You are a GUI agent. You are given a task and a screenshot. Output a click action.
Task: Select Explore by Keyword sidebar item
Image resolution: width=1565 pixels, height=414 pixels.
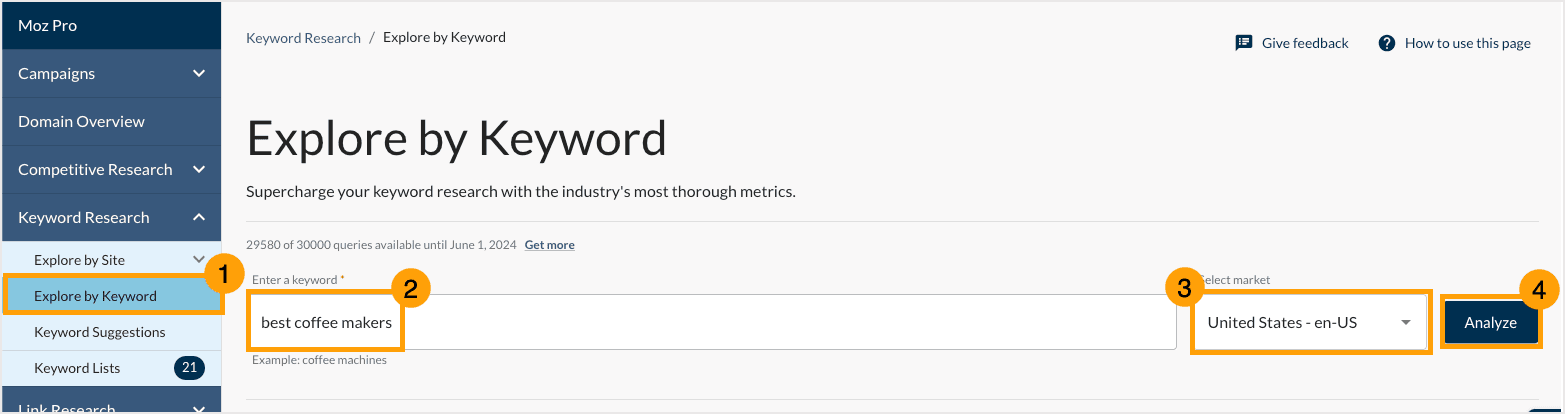coord(95,296)
